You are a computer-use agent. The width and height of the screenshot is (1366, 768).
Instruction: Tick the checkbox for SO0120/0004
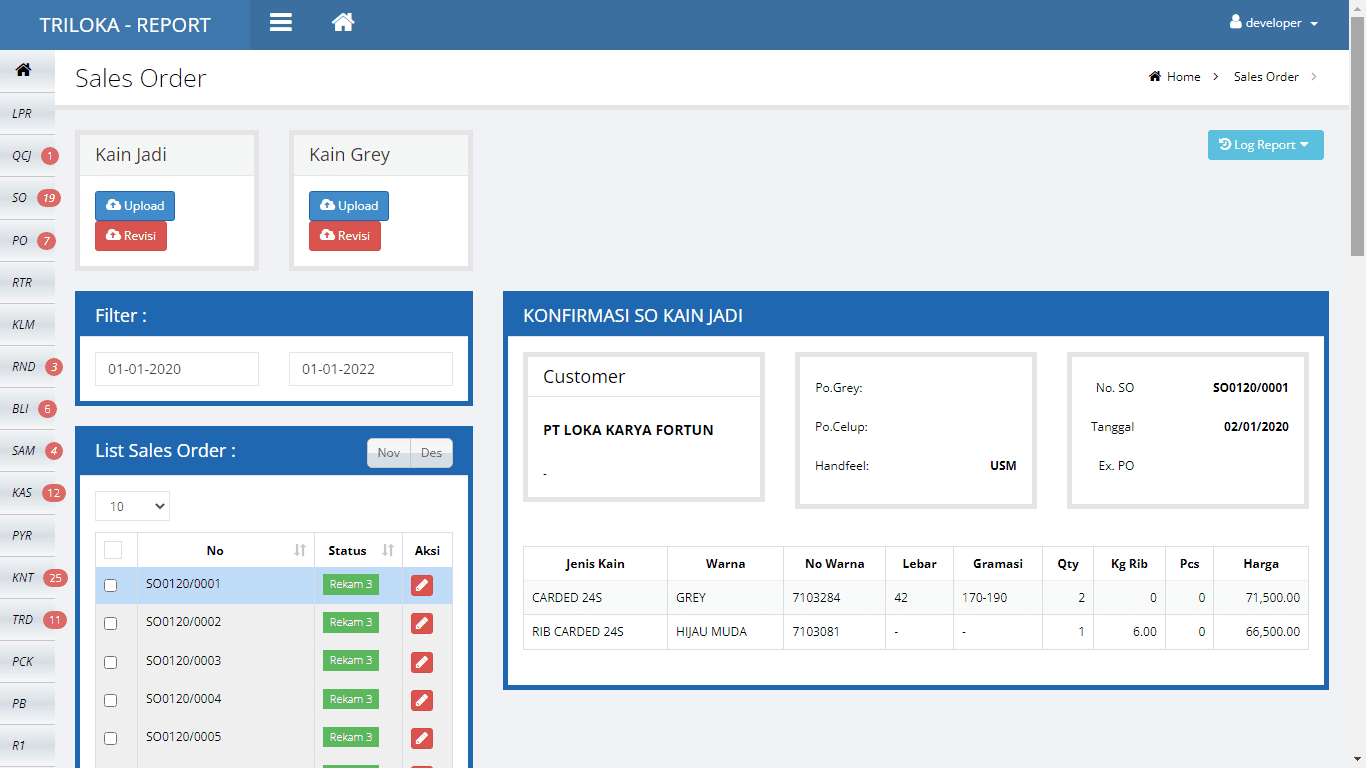(111, 700)
